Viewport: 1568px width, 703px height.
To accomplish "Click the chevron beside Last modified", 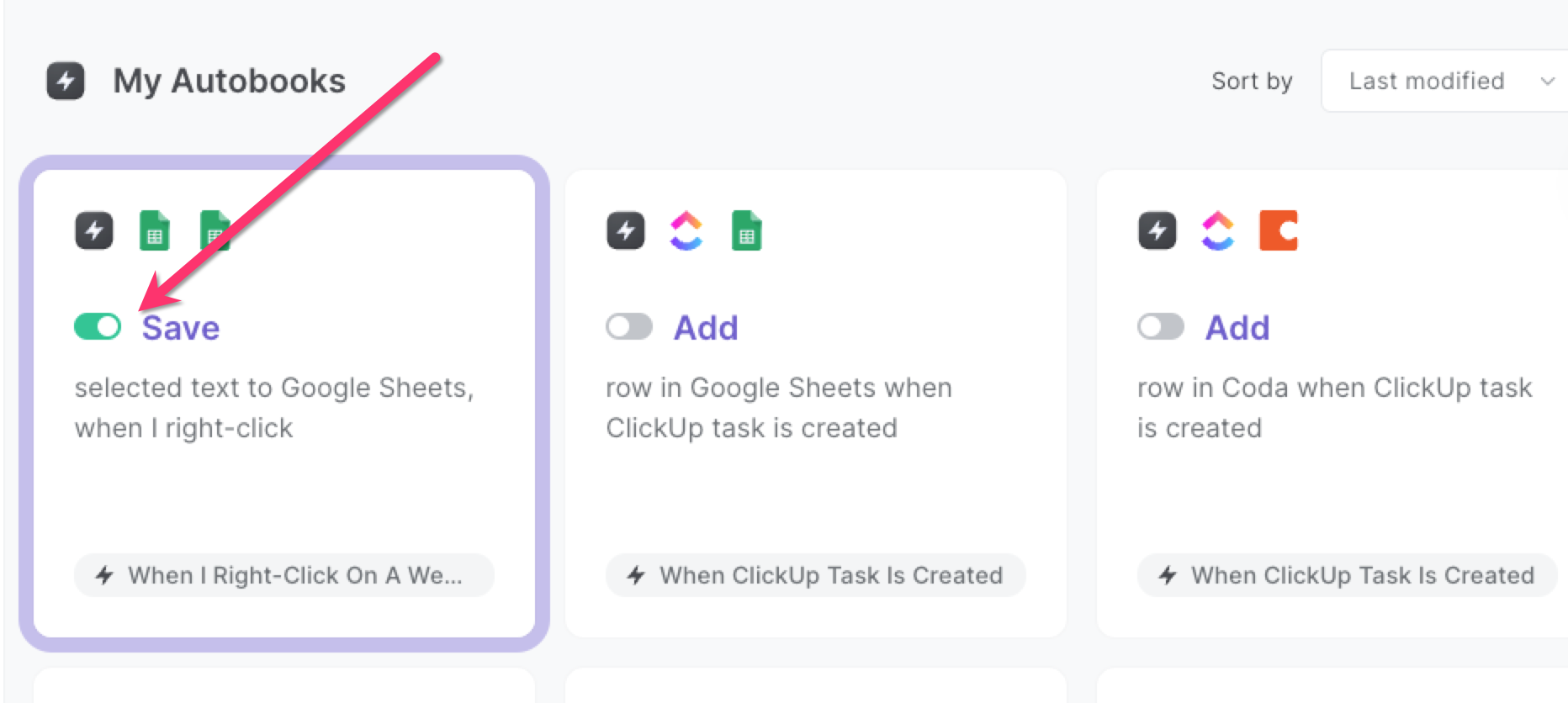I will (x=1548, y=82).
